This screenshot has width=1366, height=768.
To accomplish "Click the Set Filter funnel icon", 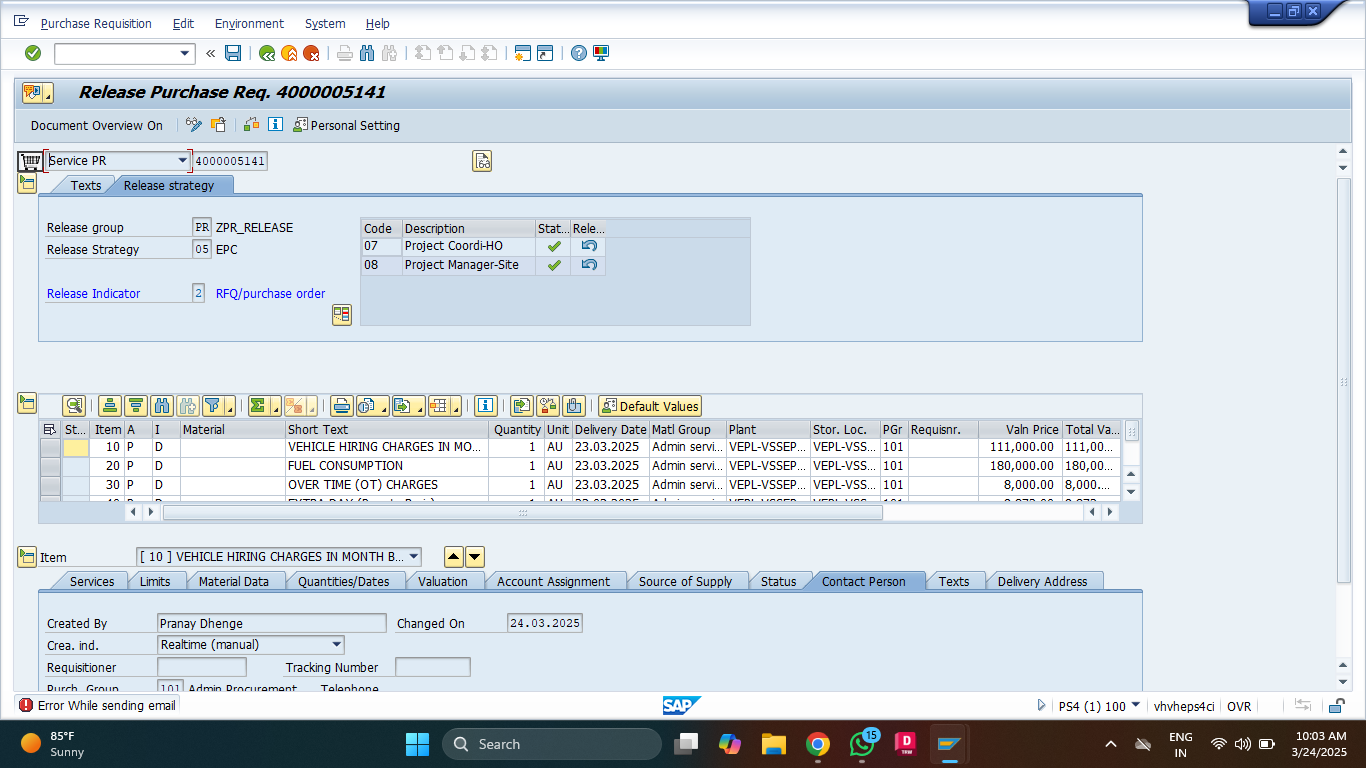I will 212,406.
